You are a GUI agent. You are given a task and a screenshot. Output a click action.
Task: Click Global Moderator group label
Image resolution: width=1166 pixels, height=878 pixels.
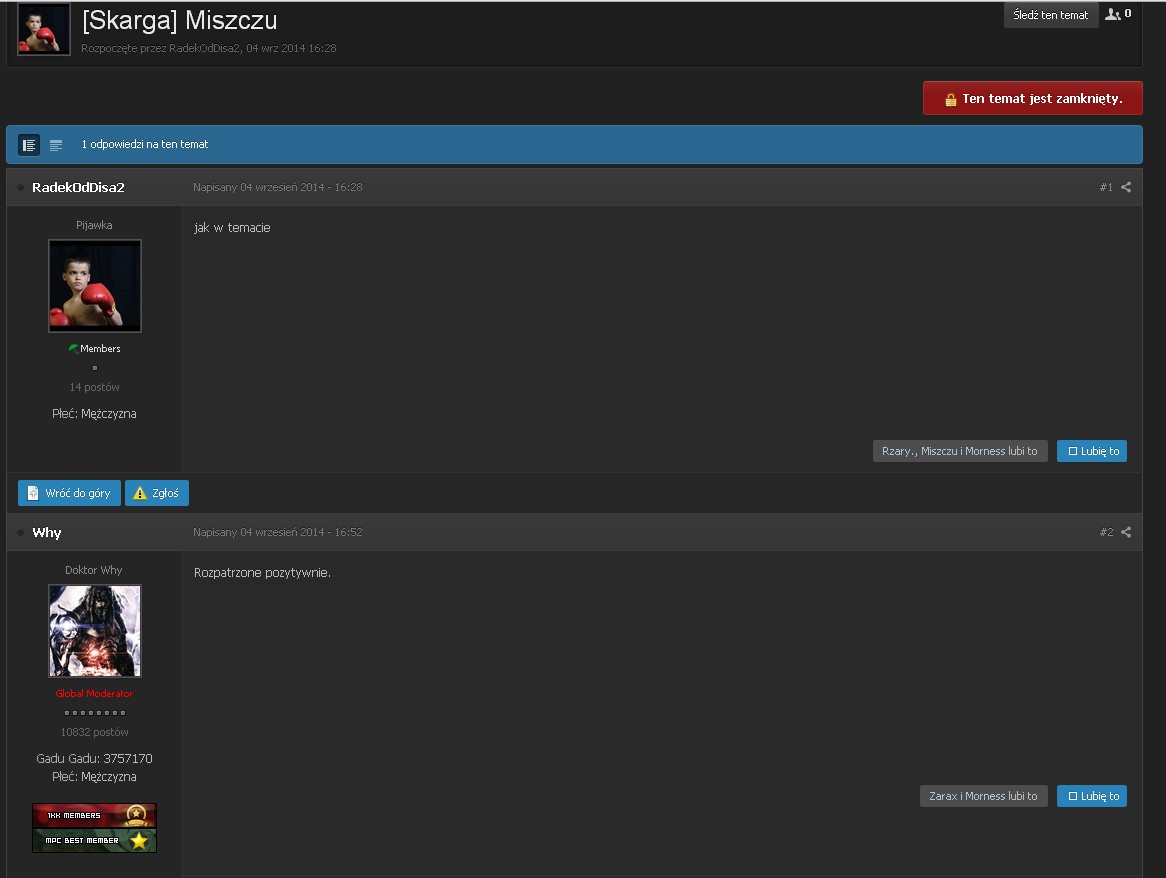tap(94, 694)
